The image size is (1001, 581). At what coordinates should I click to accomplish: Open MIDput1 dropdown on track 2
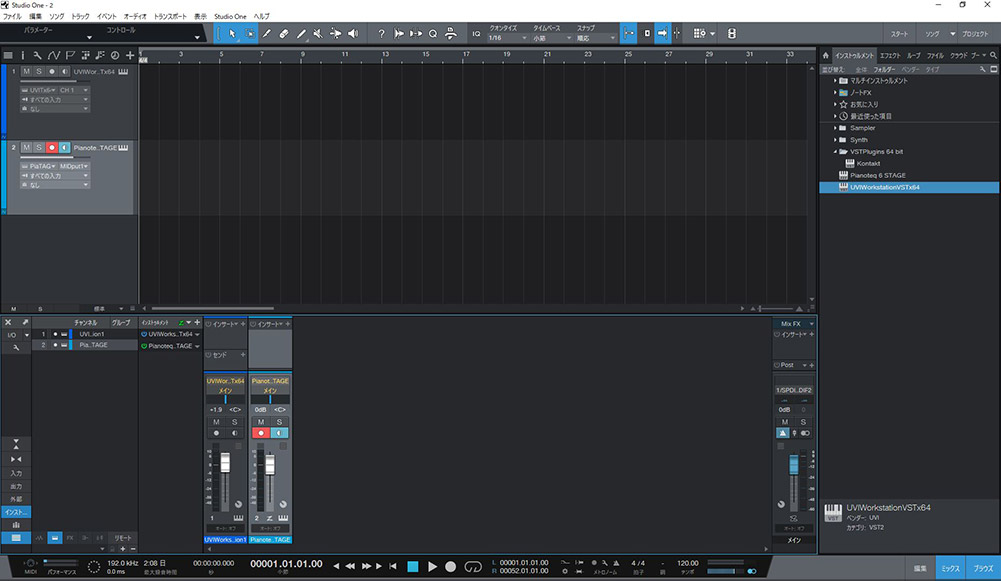(73, 166)
